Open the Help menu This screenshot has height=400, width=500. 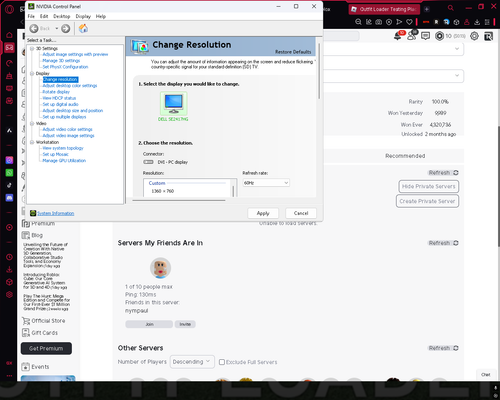point(101,16)
